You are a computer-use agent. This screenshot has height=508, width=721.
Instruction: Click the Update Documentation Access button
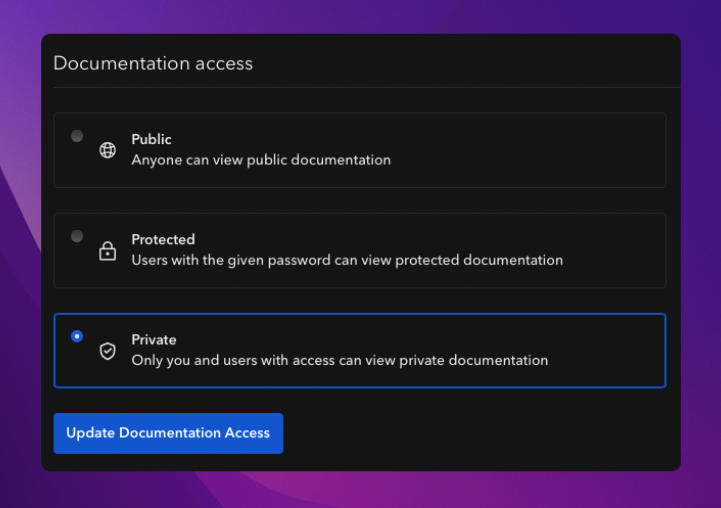tap(168, 433)
